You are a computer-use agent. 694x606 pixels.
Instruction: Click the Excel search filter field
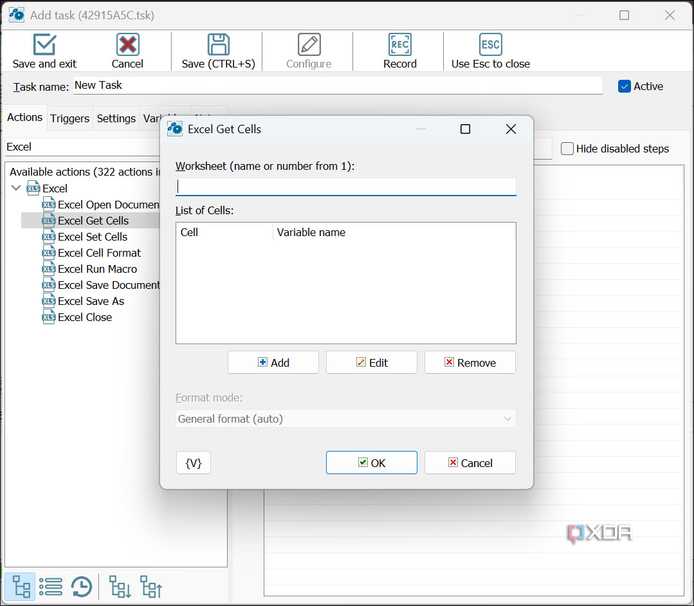click(x=82, y=147)
